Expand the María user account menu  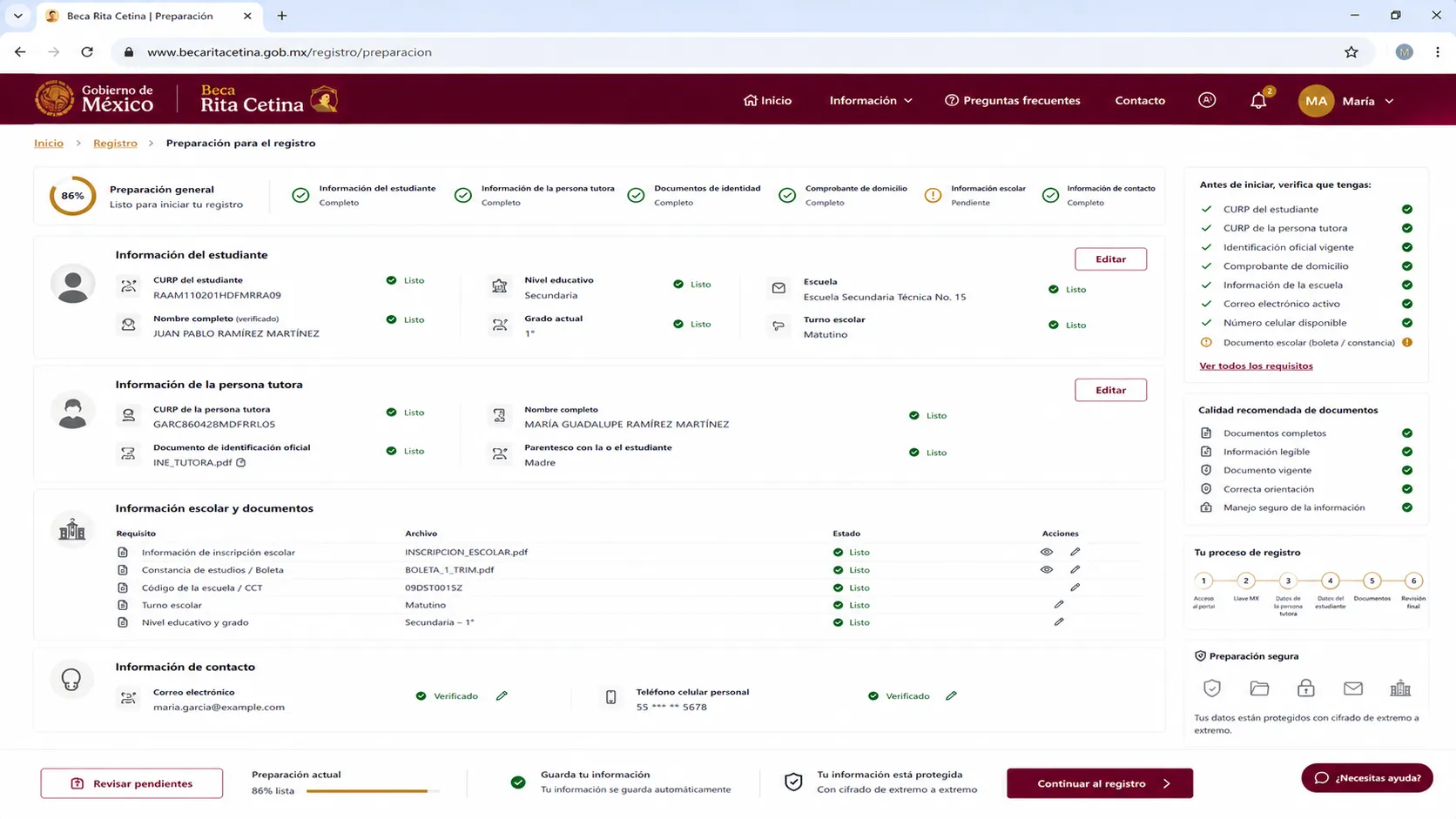coord(1368,102)
